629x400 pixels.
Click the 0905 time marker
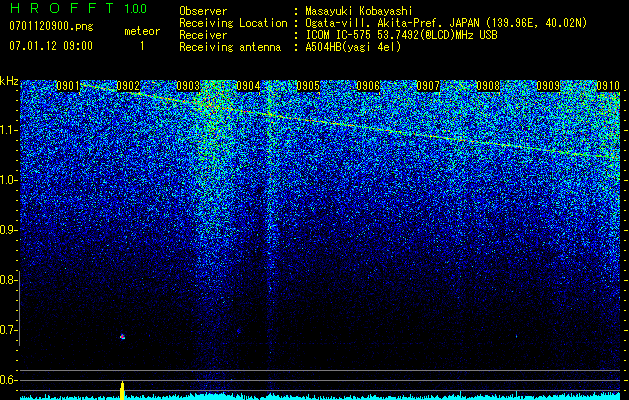click(308, 86)
